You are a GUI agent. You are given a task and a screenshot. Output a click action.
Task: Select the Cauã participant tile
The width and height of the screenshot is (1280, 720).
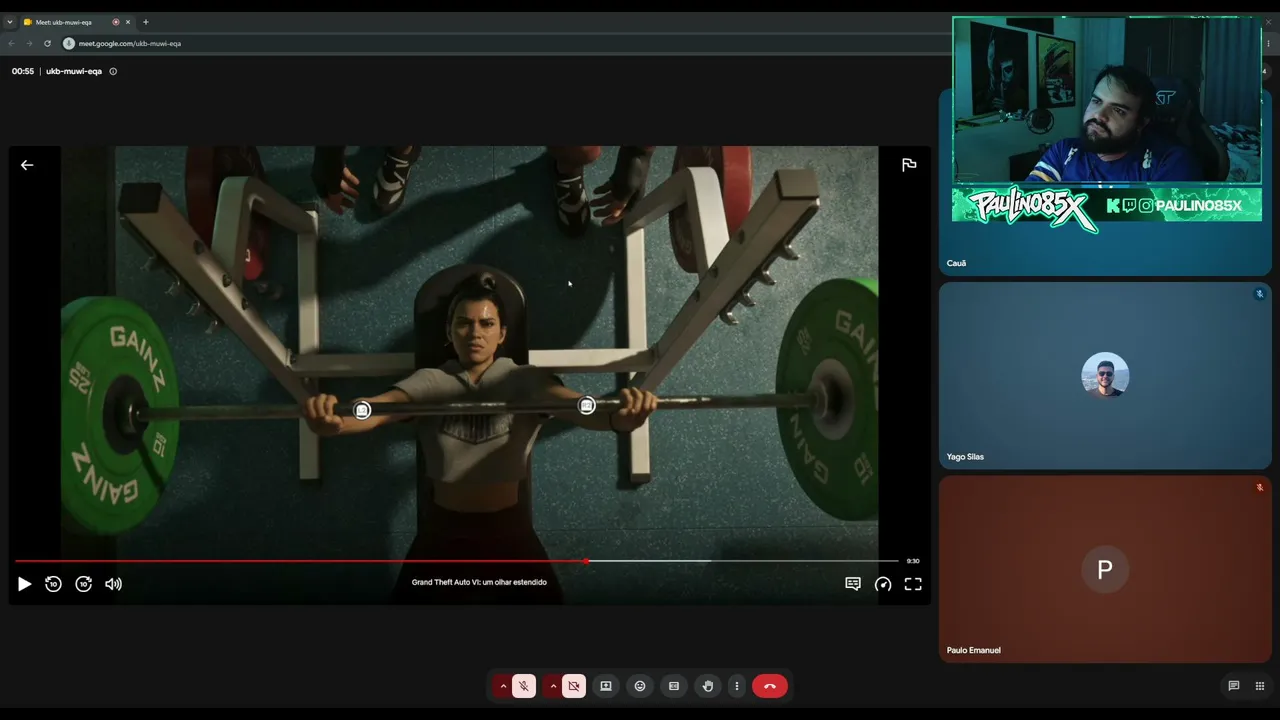[x=1105, y=181]
